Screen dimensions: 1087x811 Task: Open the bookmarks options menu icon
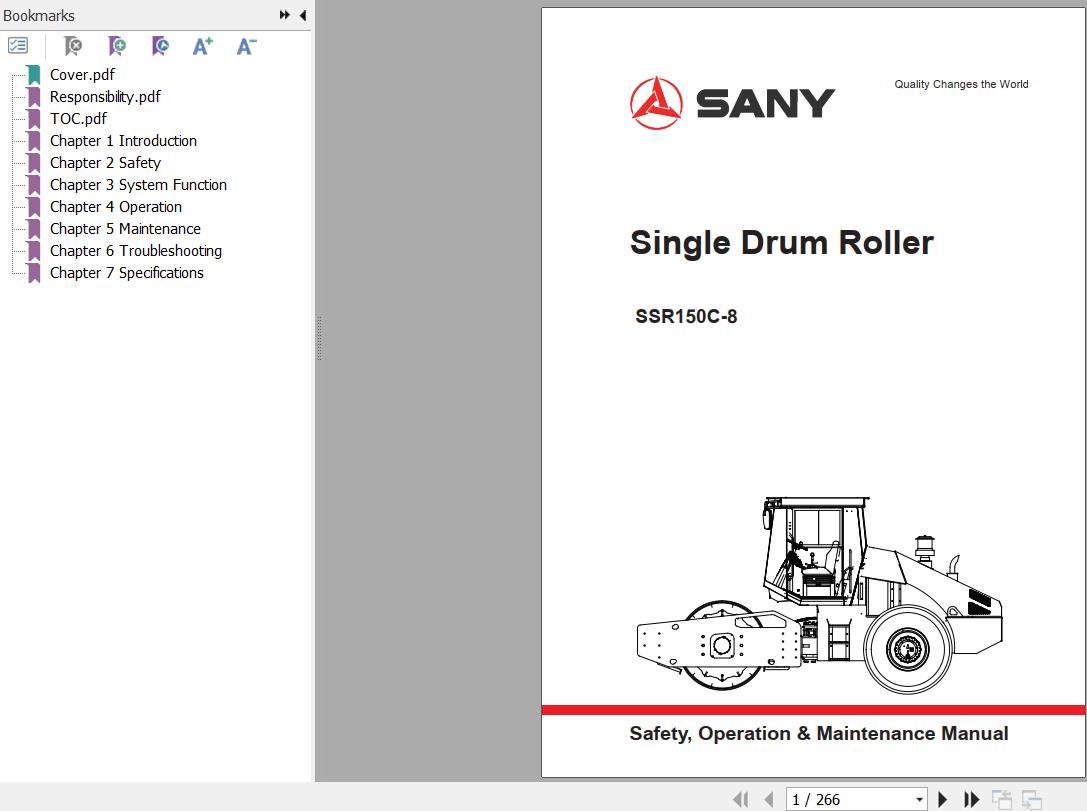coord(18,46)
